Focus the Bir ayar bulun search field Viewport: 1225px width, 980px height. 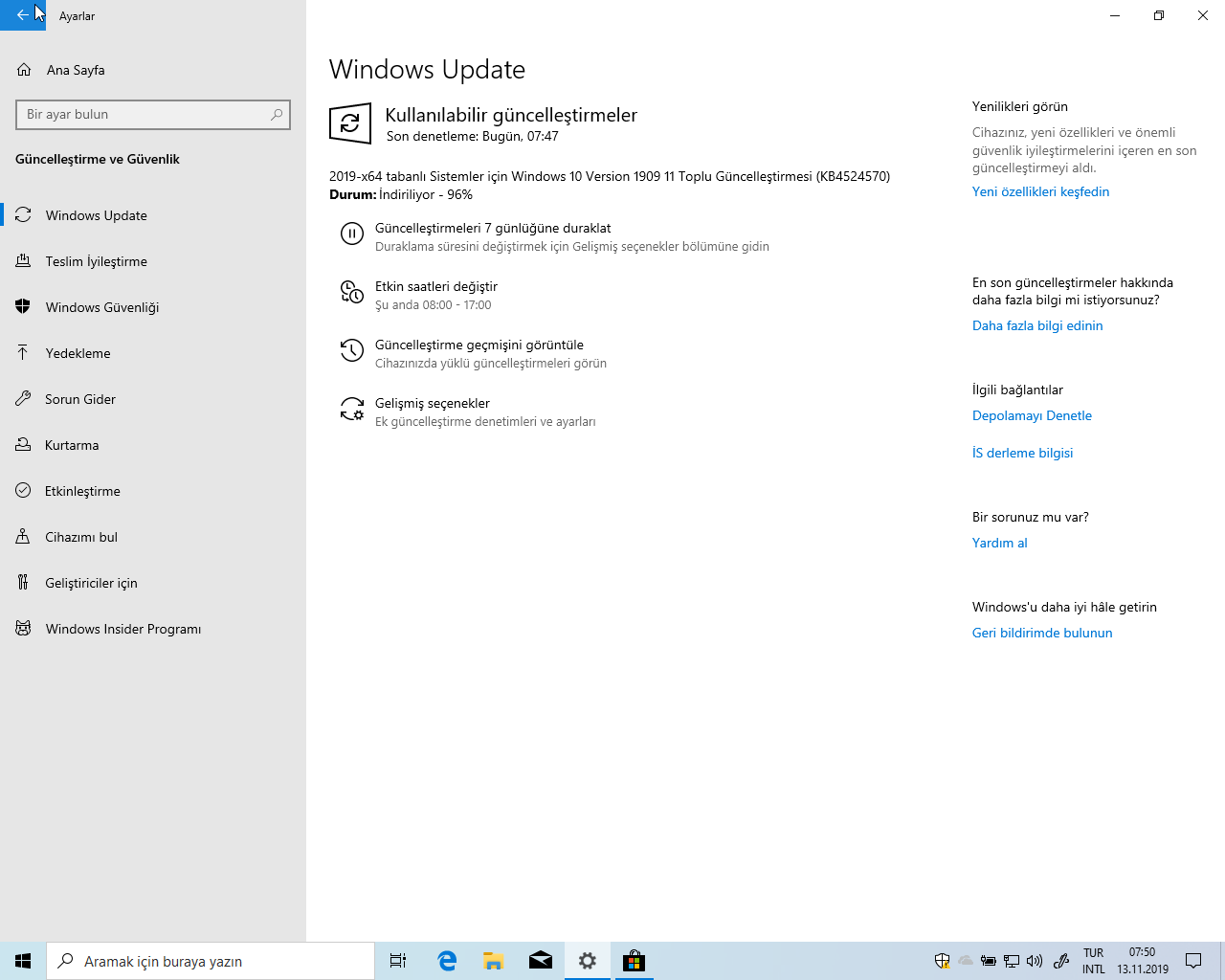point(153,115)
